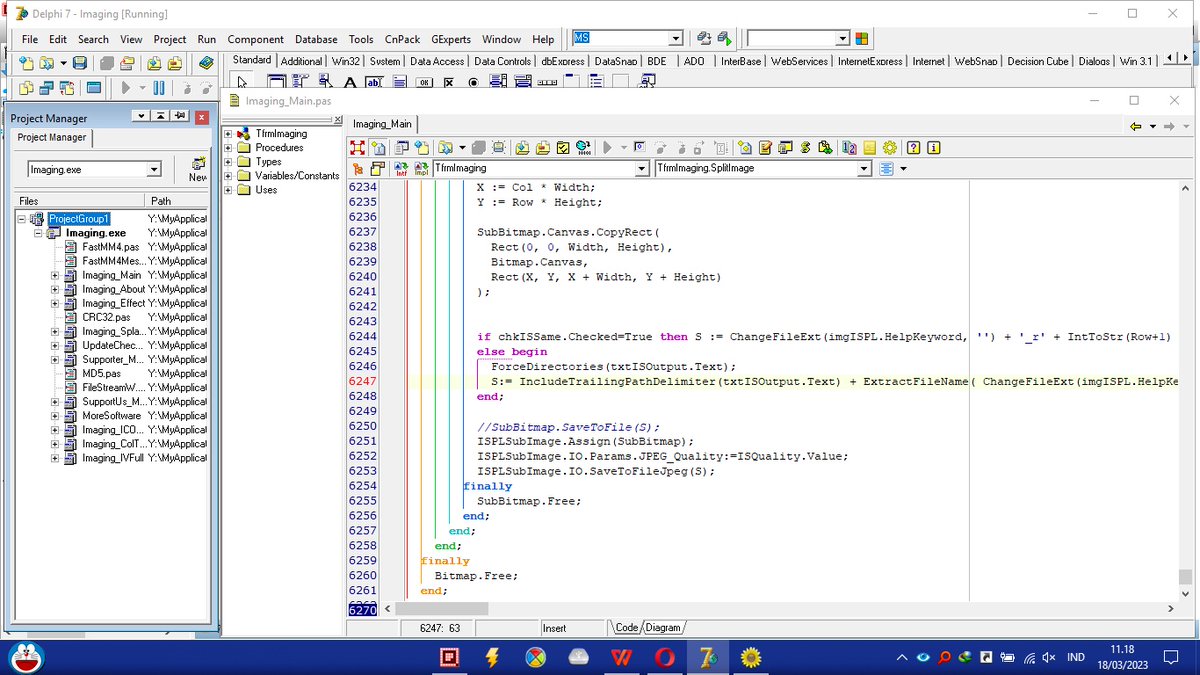Click the Delphi 7 taskbar icon
Screen dimensions: 1200x675
coord(707,657)
